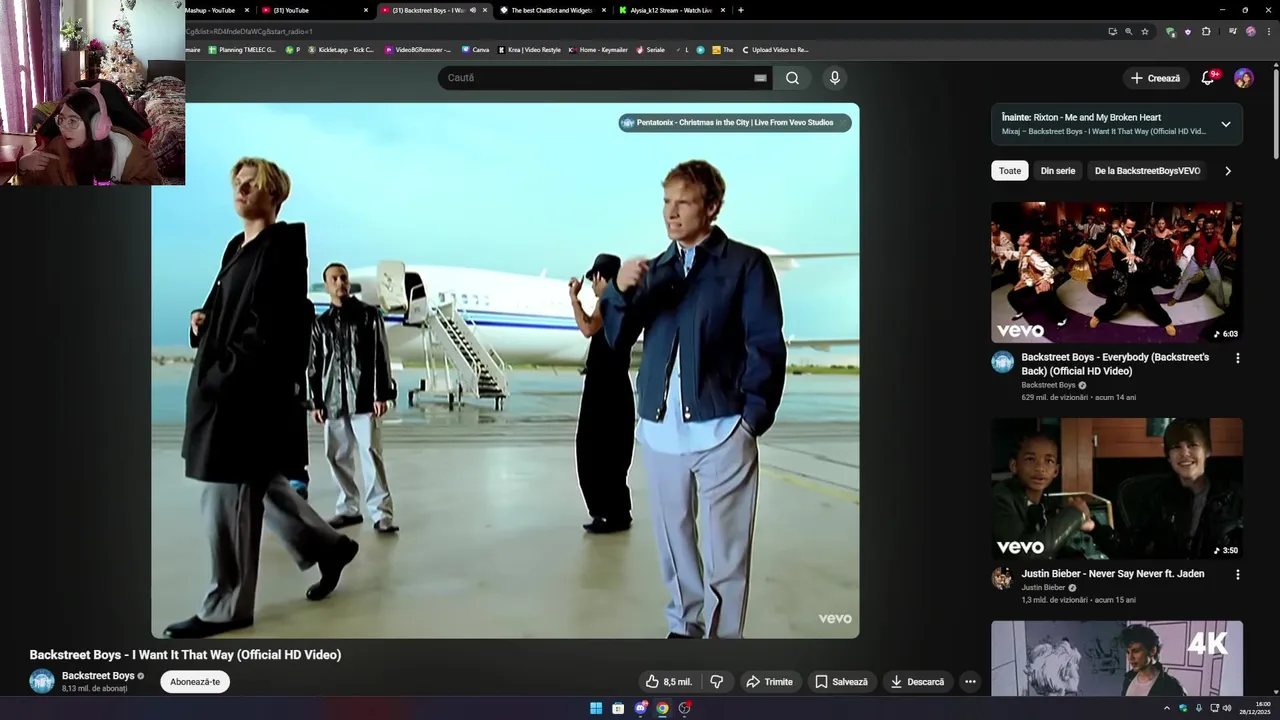Select the 'Din serie' filter chip
The height and width of the screenshot is (720, 1280).
coord(1058,171)
